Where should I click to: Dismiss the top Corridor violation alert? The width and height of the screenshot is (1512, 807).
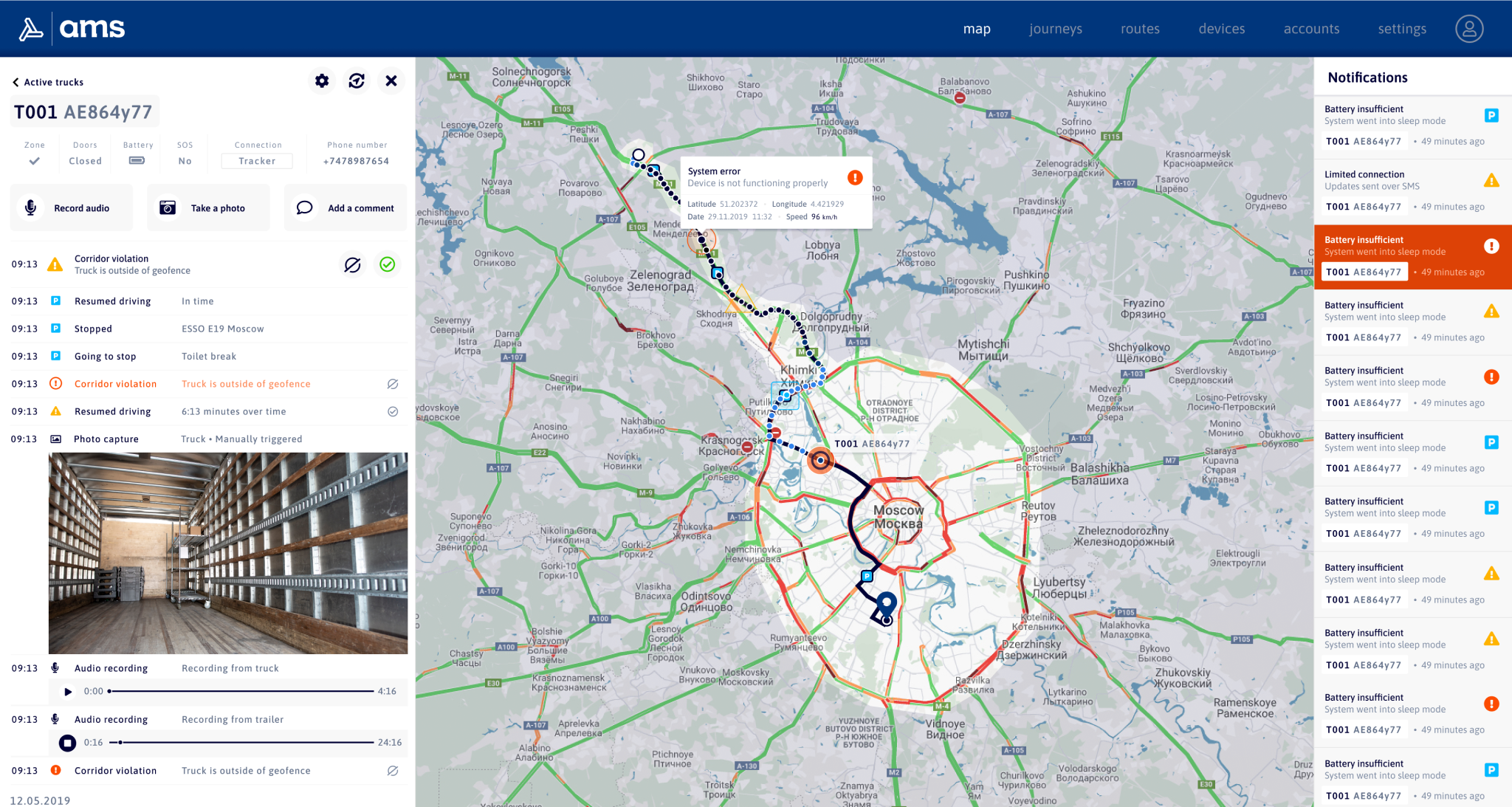tap(352, 264)
